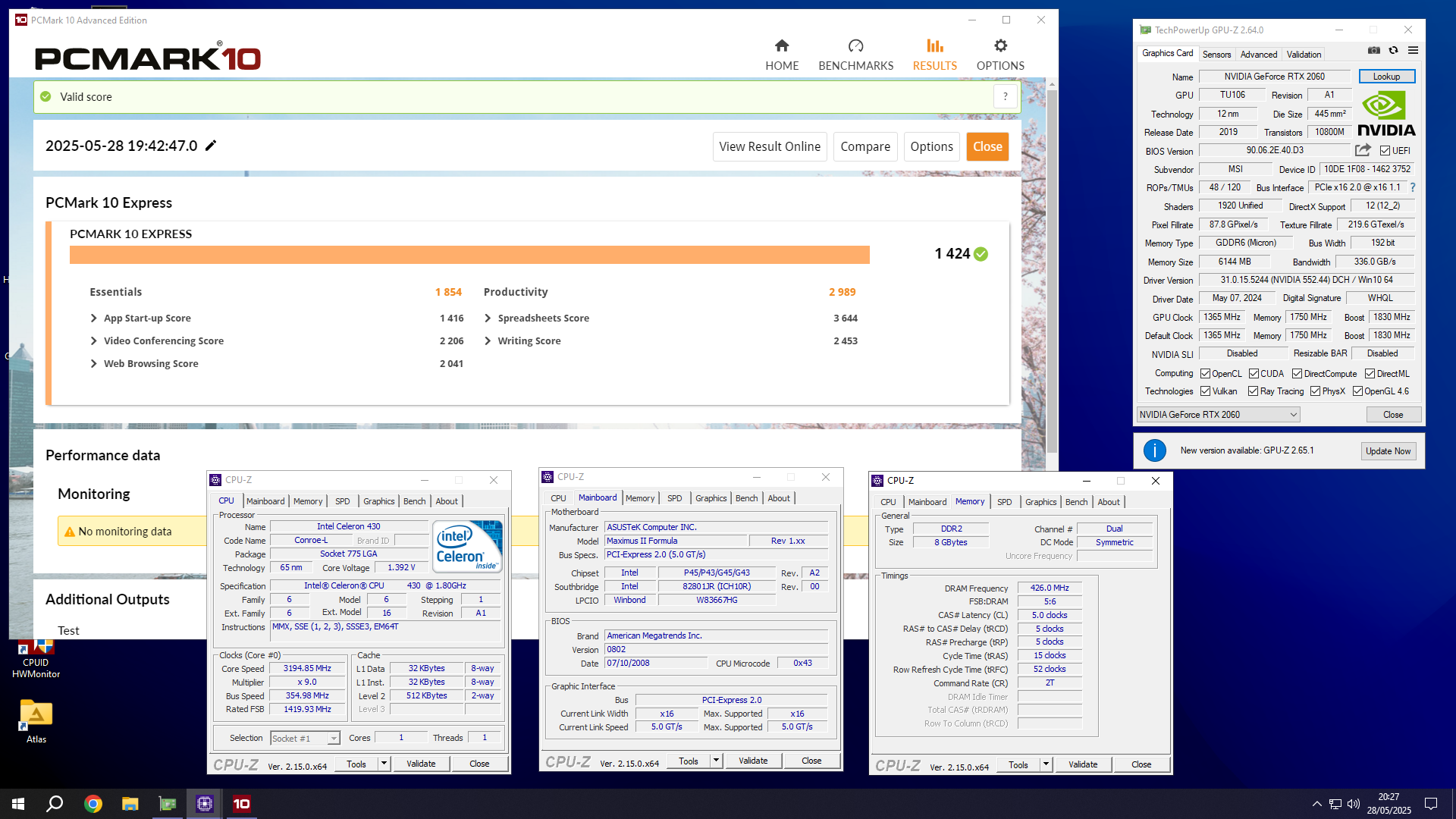The height and width of the screenshot is (819, 1456).
Task: Select the Mainboard tab in the Celeron CPU-Z window
Action: 265,501
